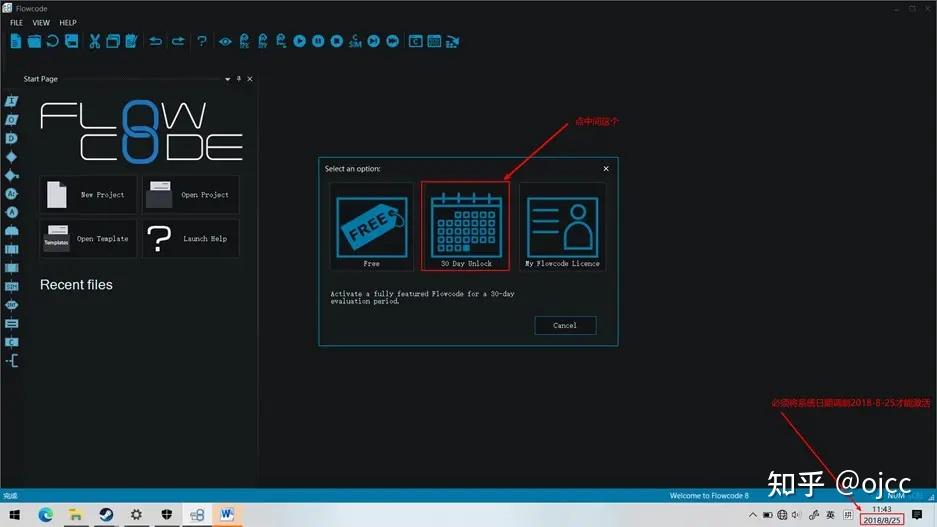Open the VIEW menu
The image size is (937, 527).
41,23
